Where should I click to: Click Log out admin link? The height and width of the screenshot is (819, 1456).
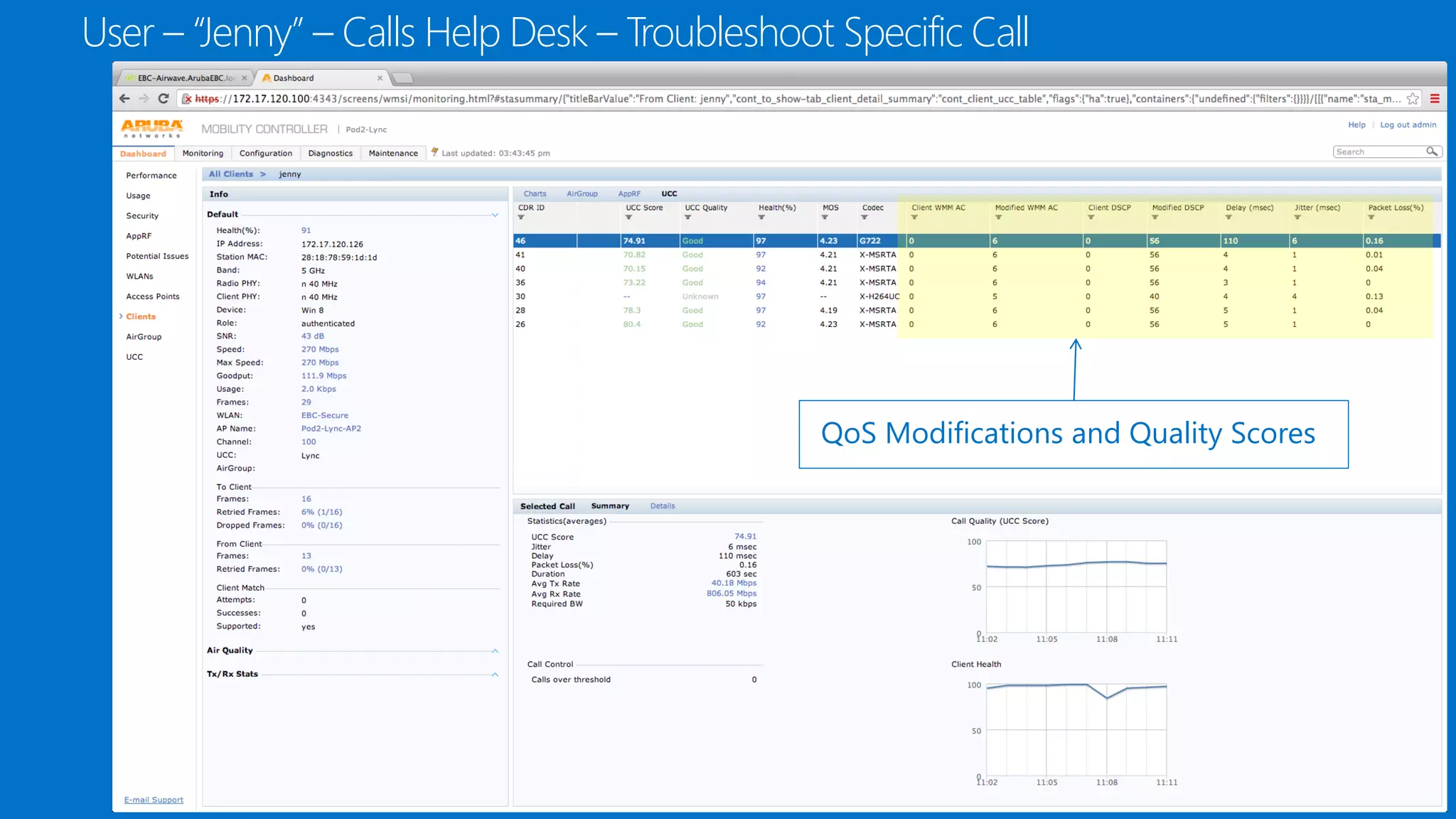pos(1408,125)
